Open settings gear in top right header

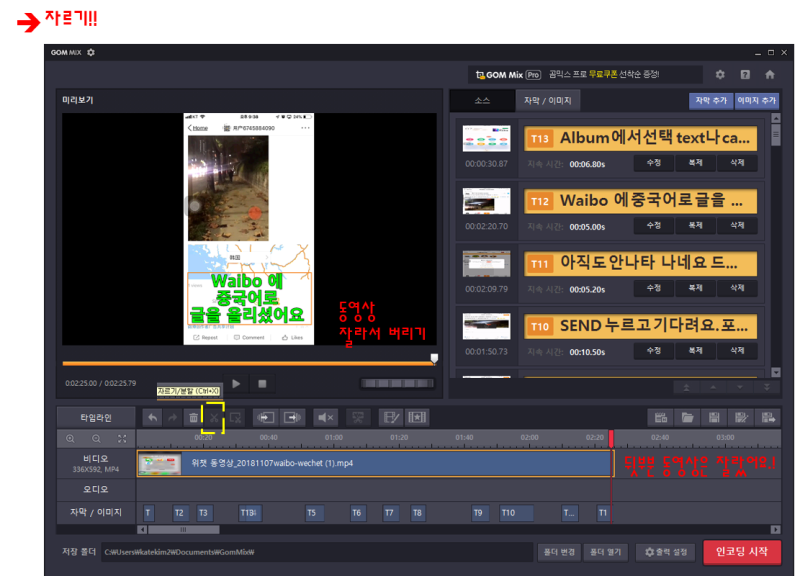click(720, 74)
